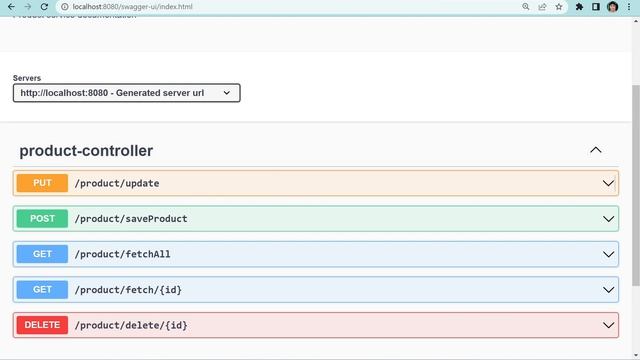Click the DELETE method badge
Viewport: 640px width, 360px height.
pos(42,325)
